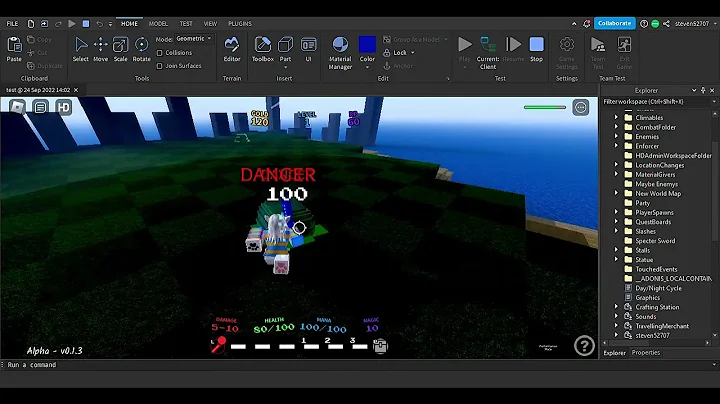Switch to the Explorer panel tab

[x=614, y=353]
